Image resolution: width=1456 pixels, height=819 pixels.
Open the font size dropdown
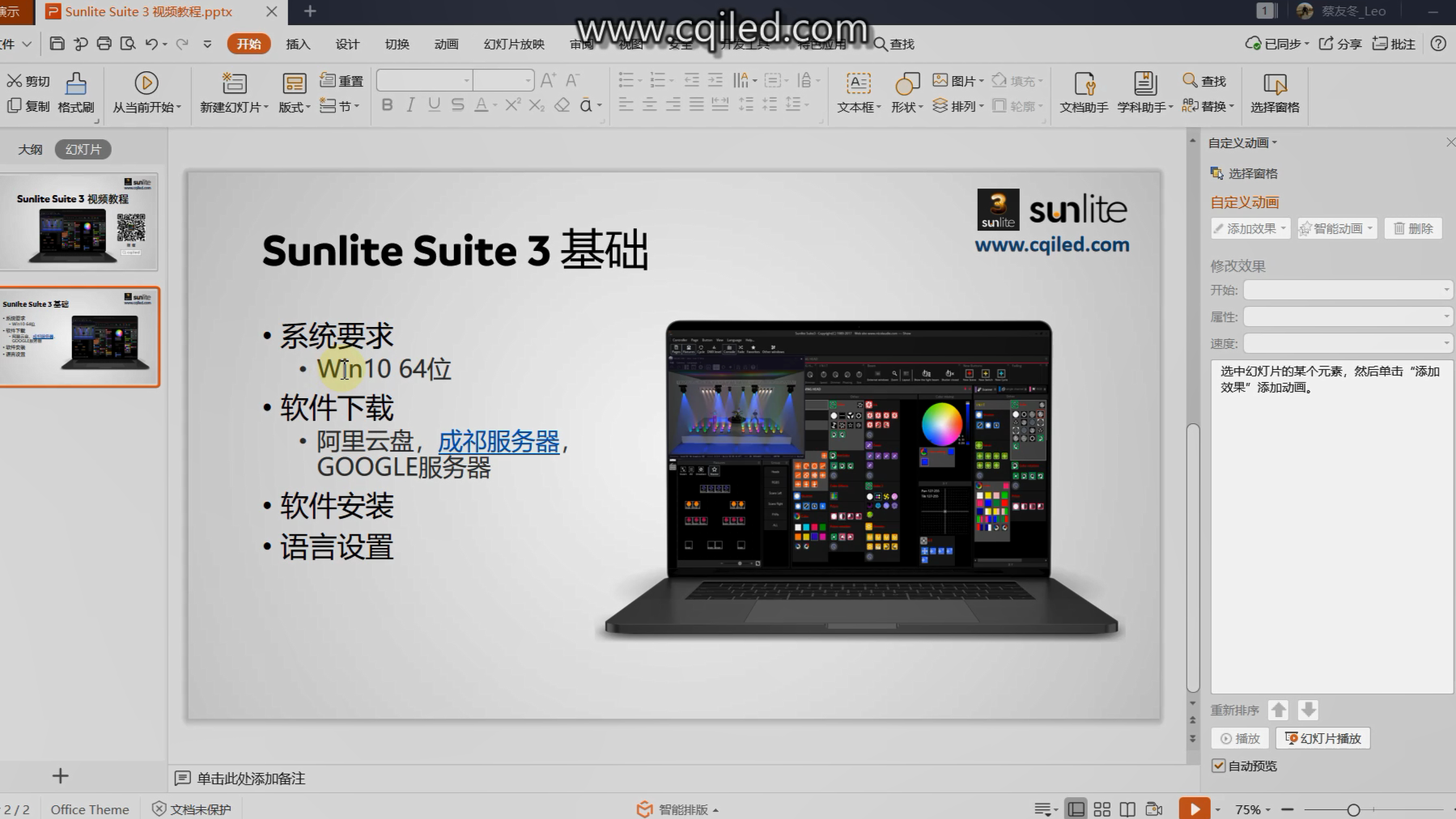pyautogui.click(x=528, y=80)
